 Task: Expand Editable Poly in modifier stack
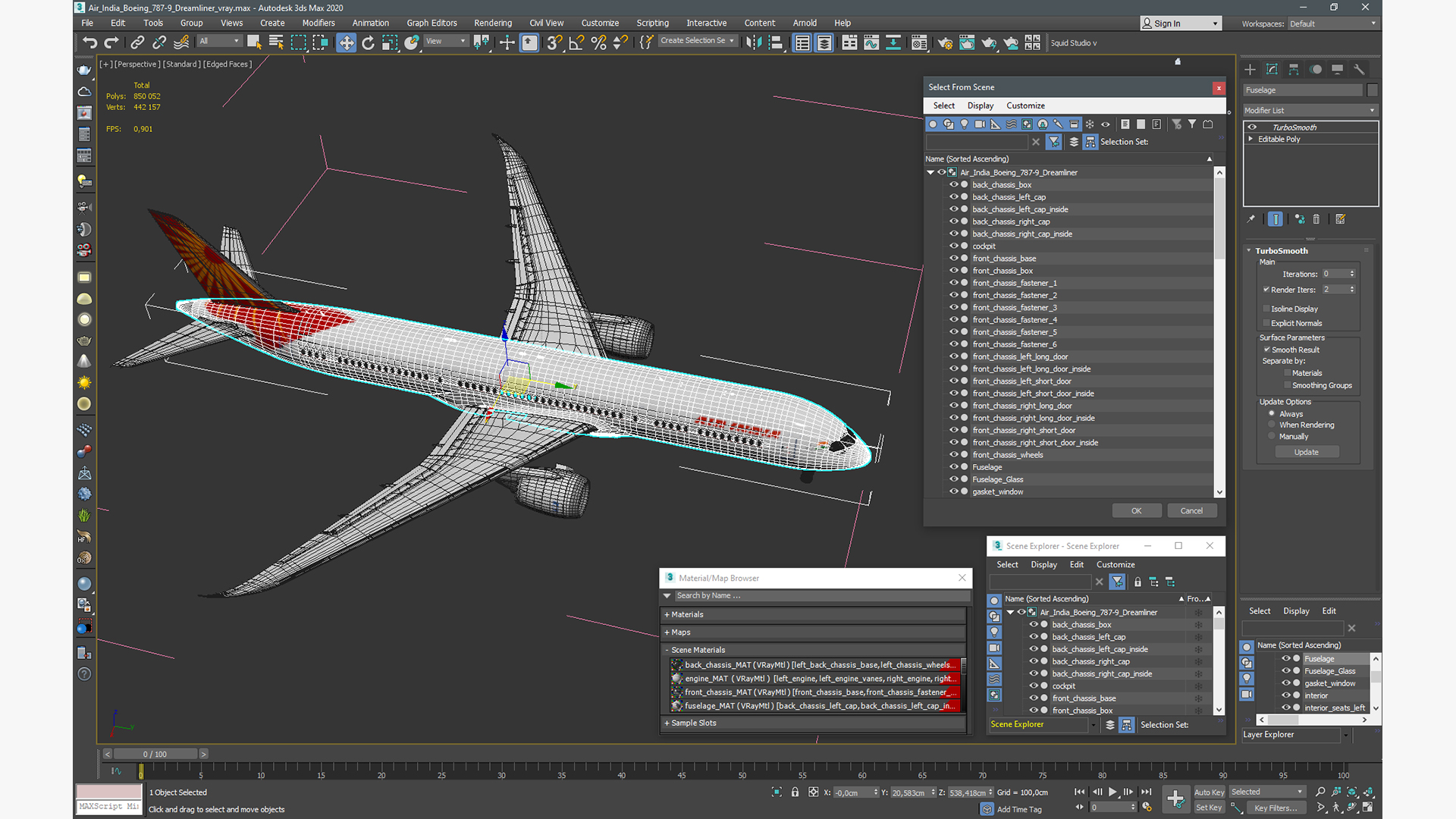point(1251,140)
